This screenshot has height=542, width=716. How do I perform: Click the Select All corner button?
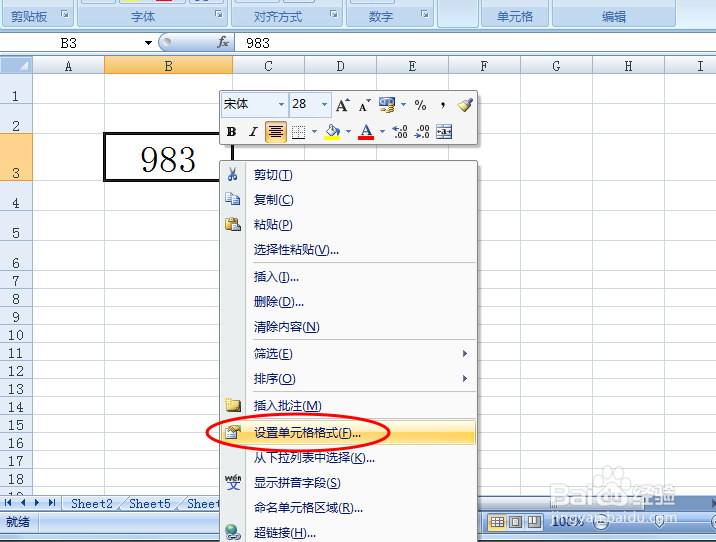[16, 65]
